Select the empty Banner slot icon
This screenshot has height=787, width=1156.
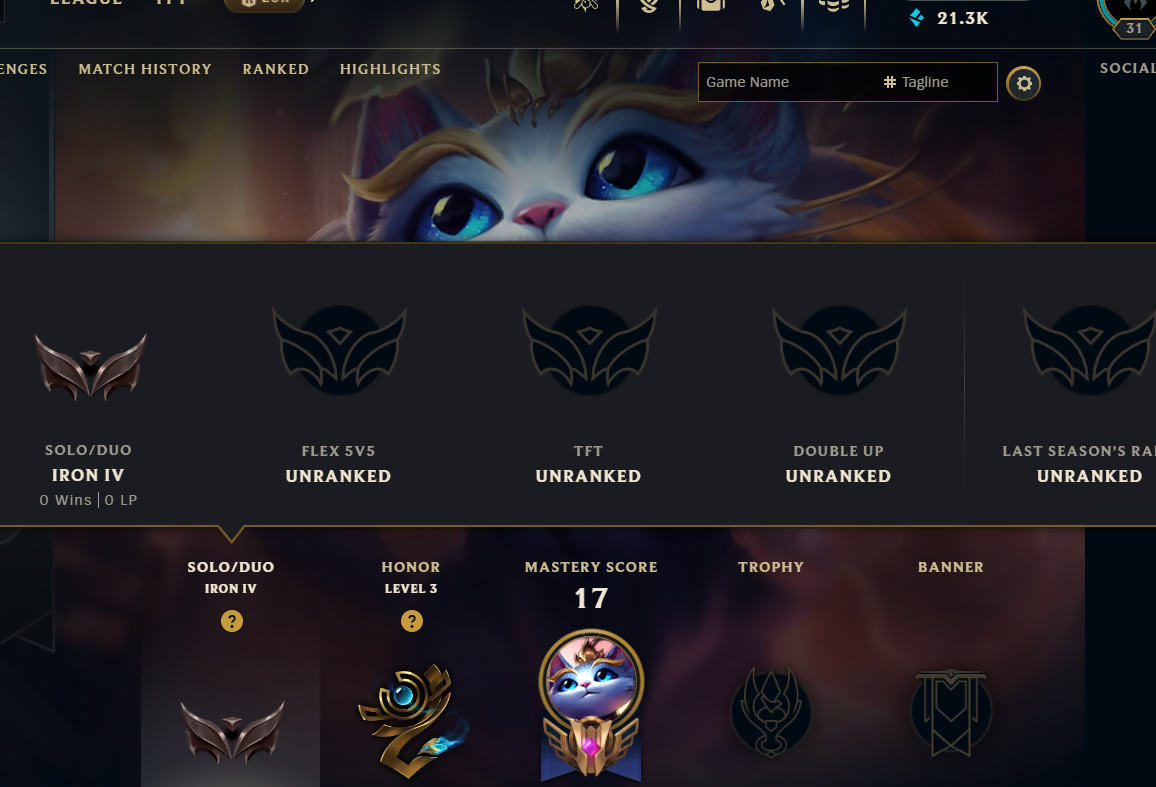pyautogui.click(x=951, y=713)
